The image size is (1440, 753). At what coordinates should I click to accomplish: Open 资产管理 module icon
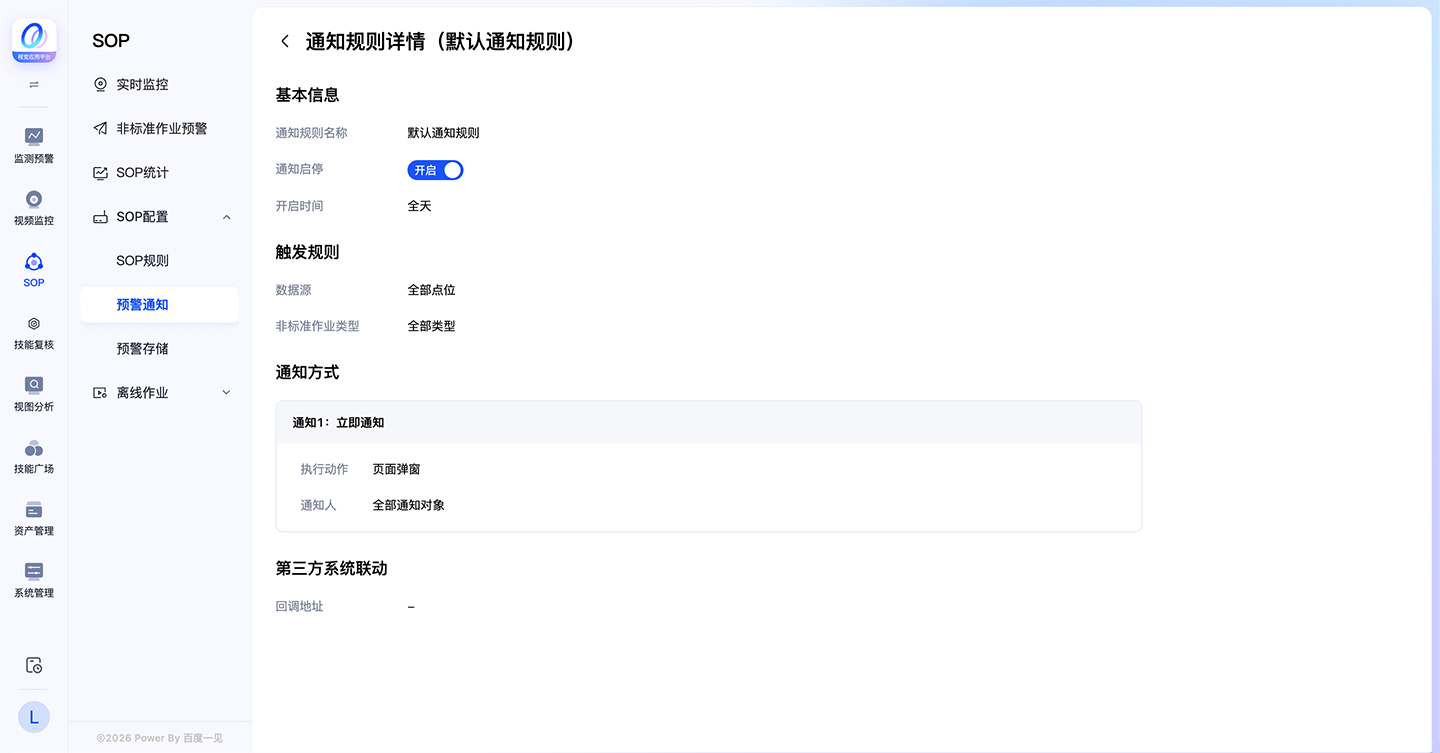click(34, 510)
